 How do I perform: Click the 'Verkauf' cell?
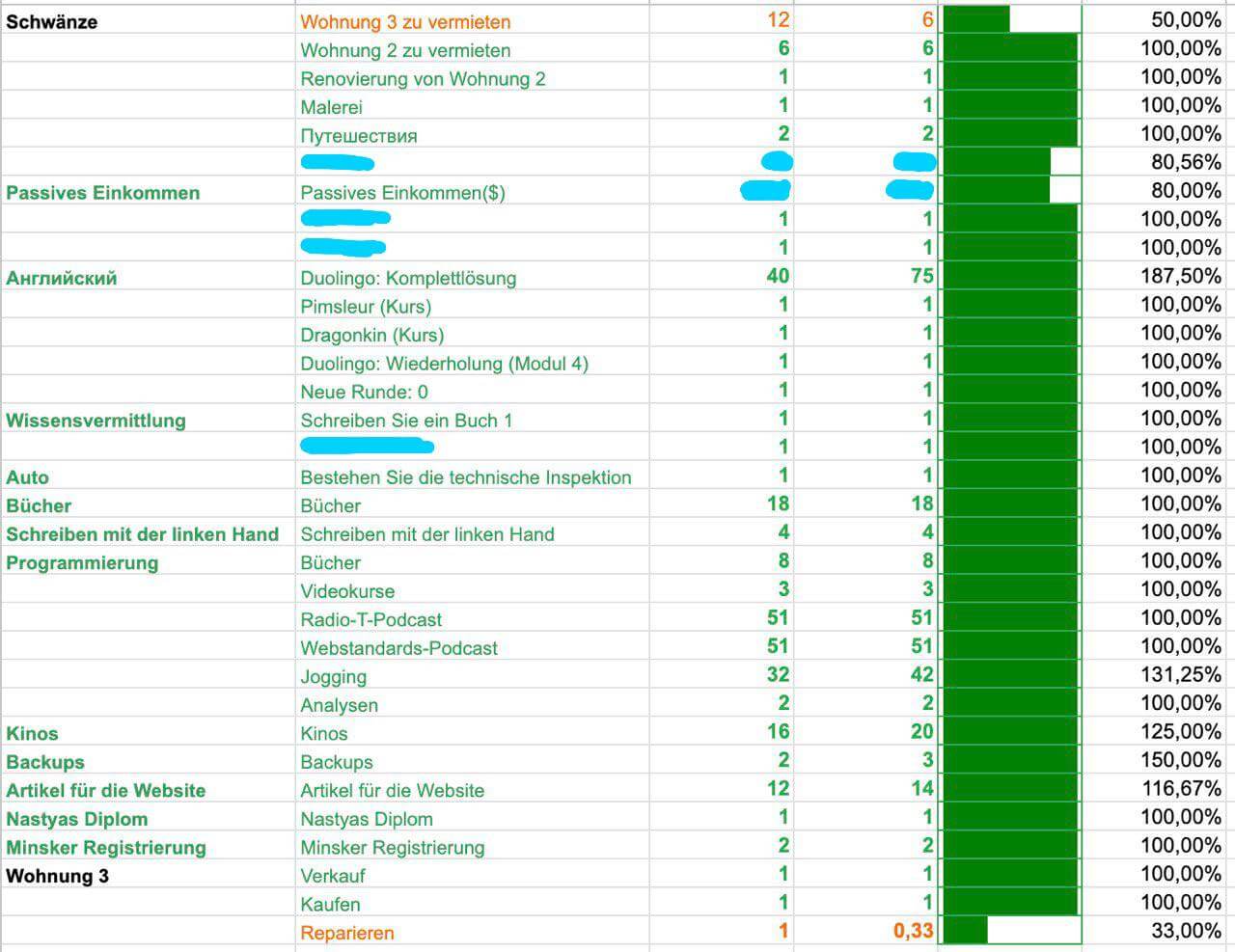tap(472, 875)
